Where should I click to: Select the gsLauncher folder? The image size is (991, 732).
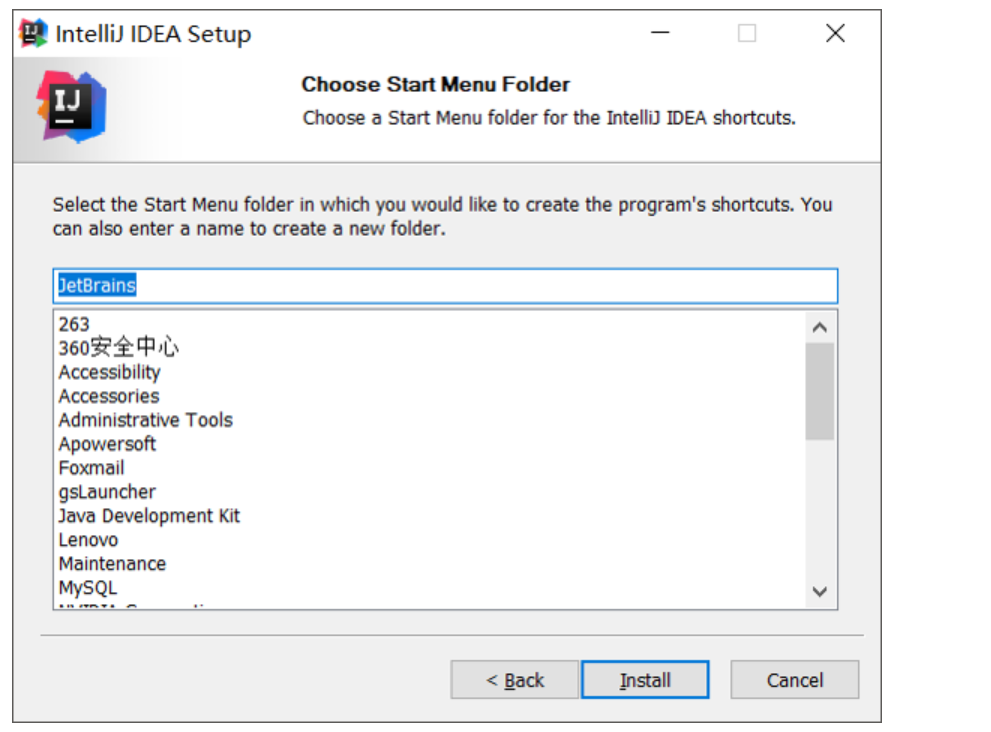pyautogui.click(x=107, y=492)
